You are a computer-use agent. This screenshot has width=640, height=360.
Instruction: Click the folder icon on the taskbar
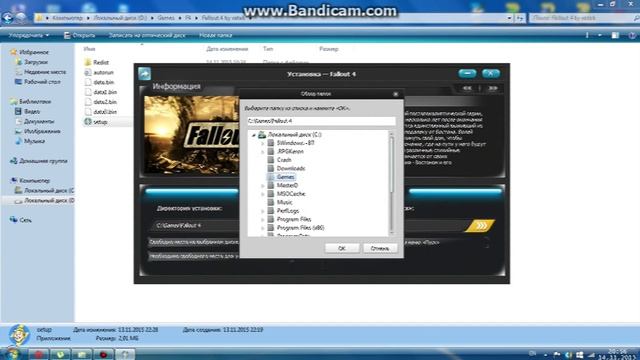click(x=82, y=355)
